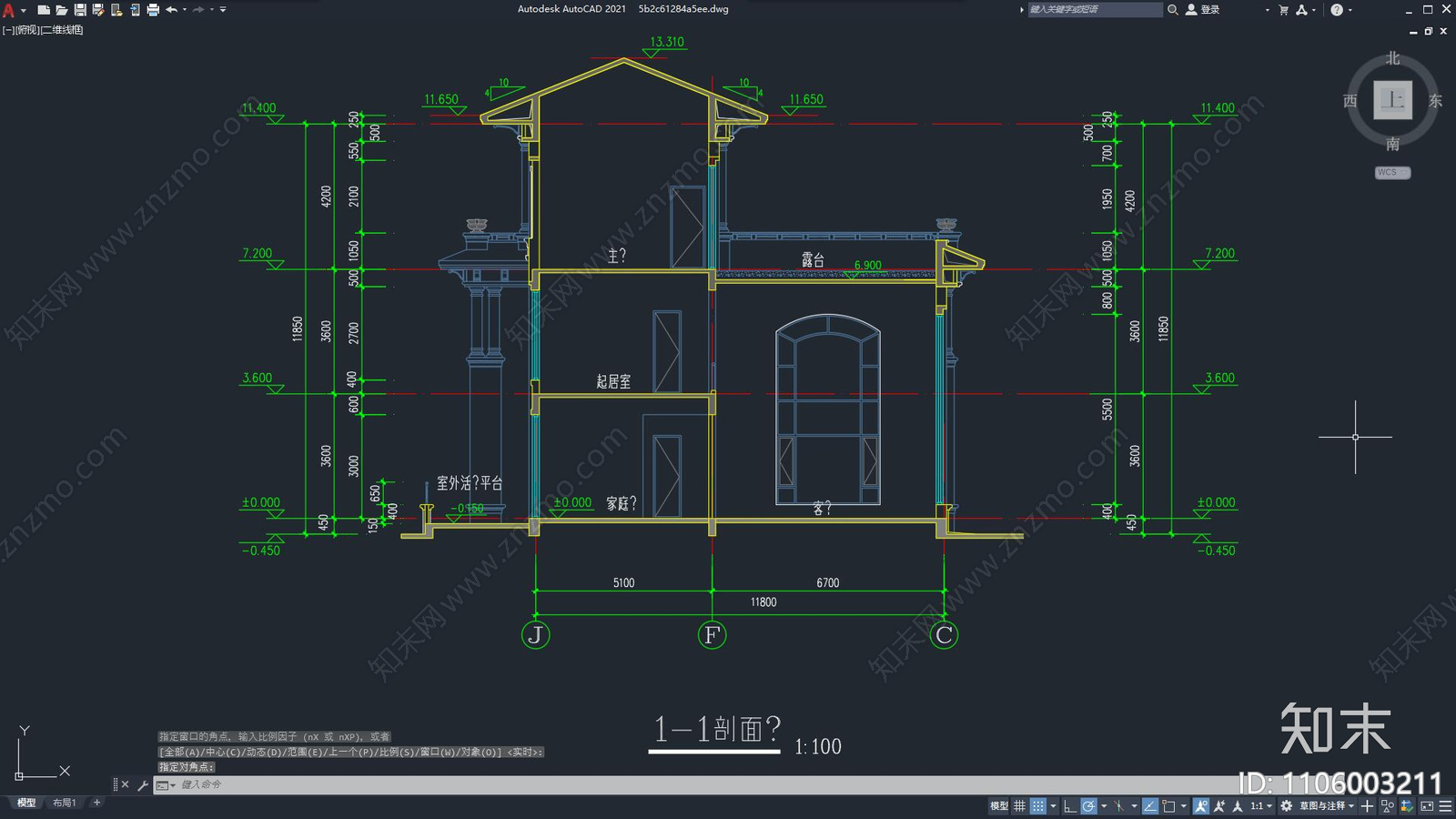Screen dimensions: 1456x819
Task: Open the status bar customization menu icon
Action: [x=1445, y=806]
